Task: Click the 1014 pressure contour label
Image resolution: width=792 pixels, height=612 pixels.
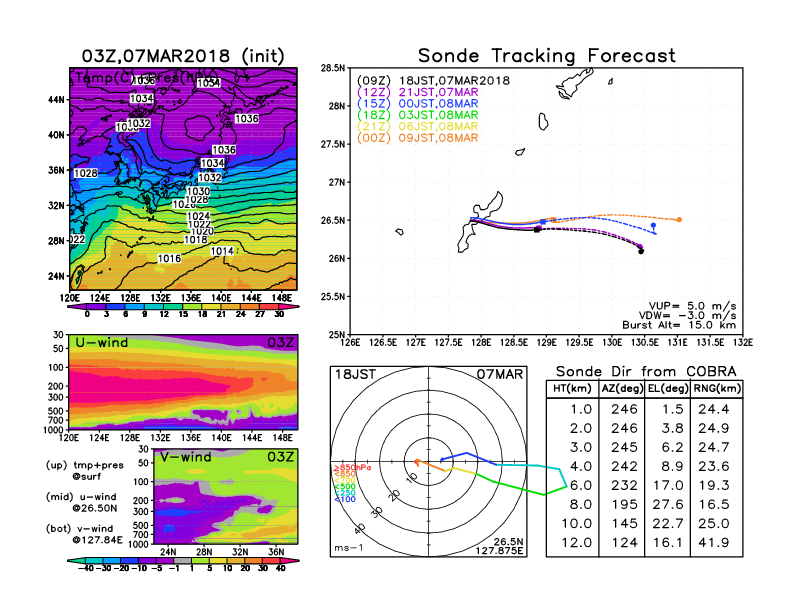Action: pyautogui.click(x=222, y=251)
